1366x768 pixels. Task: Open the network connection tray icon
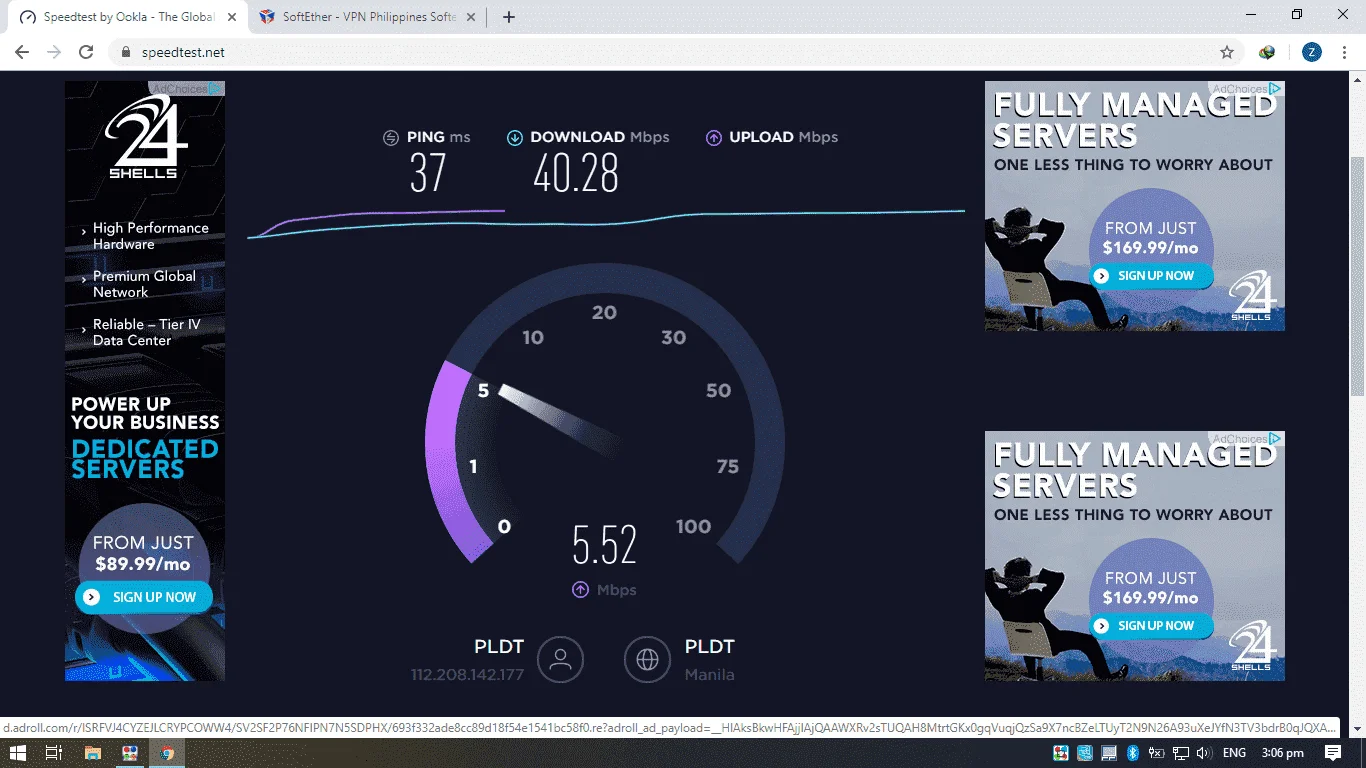click(x=1181, y=753)
